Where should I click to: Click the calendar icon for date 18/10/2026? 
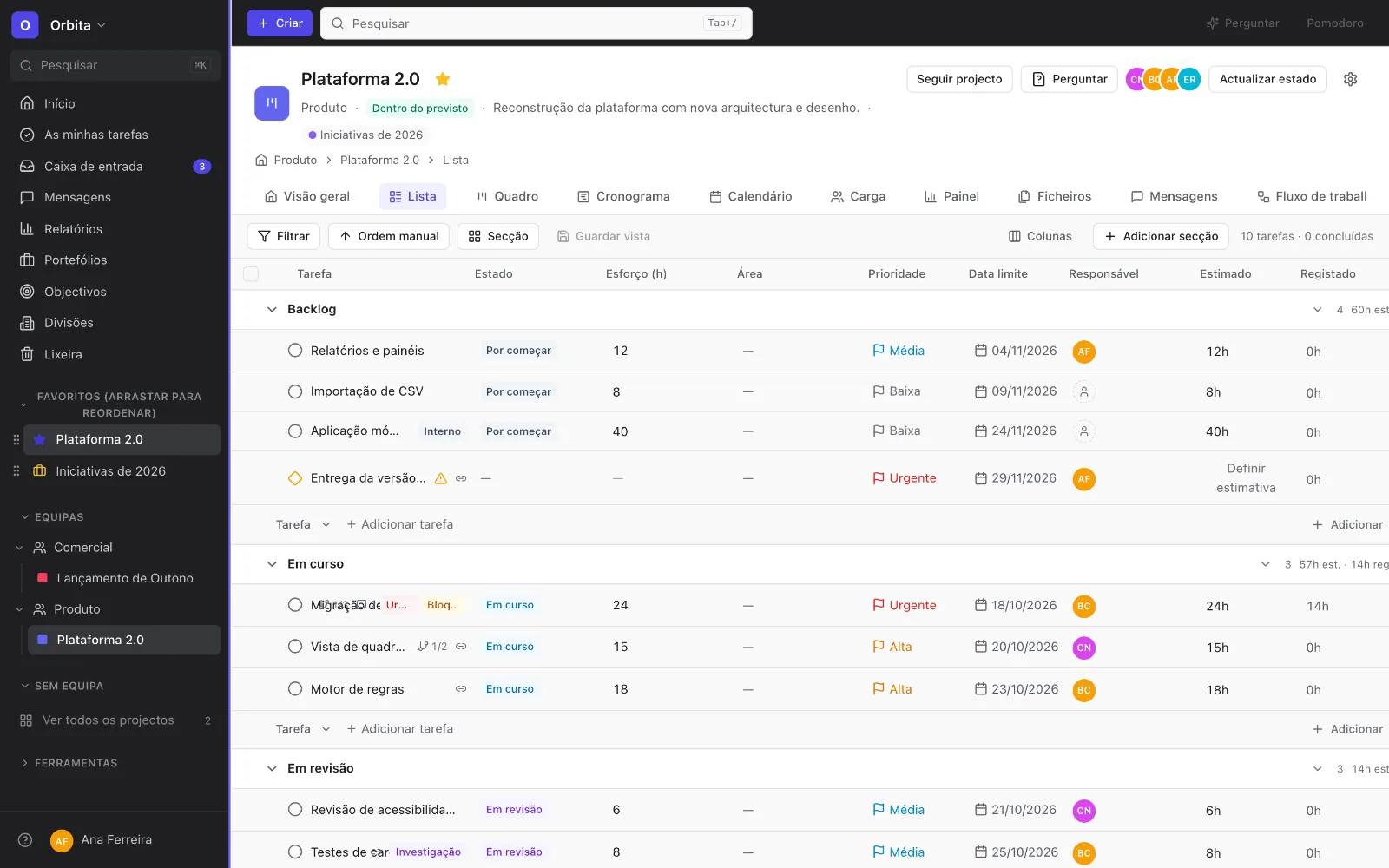[x=981, y=605]
